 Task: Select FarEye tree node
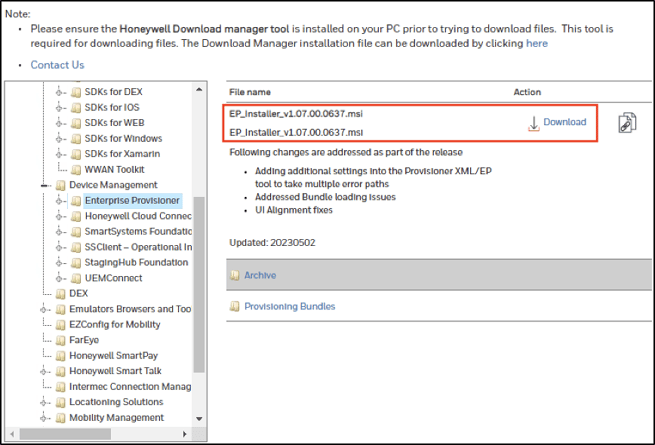pos(84,340)
